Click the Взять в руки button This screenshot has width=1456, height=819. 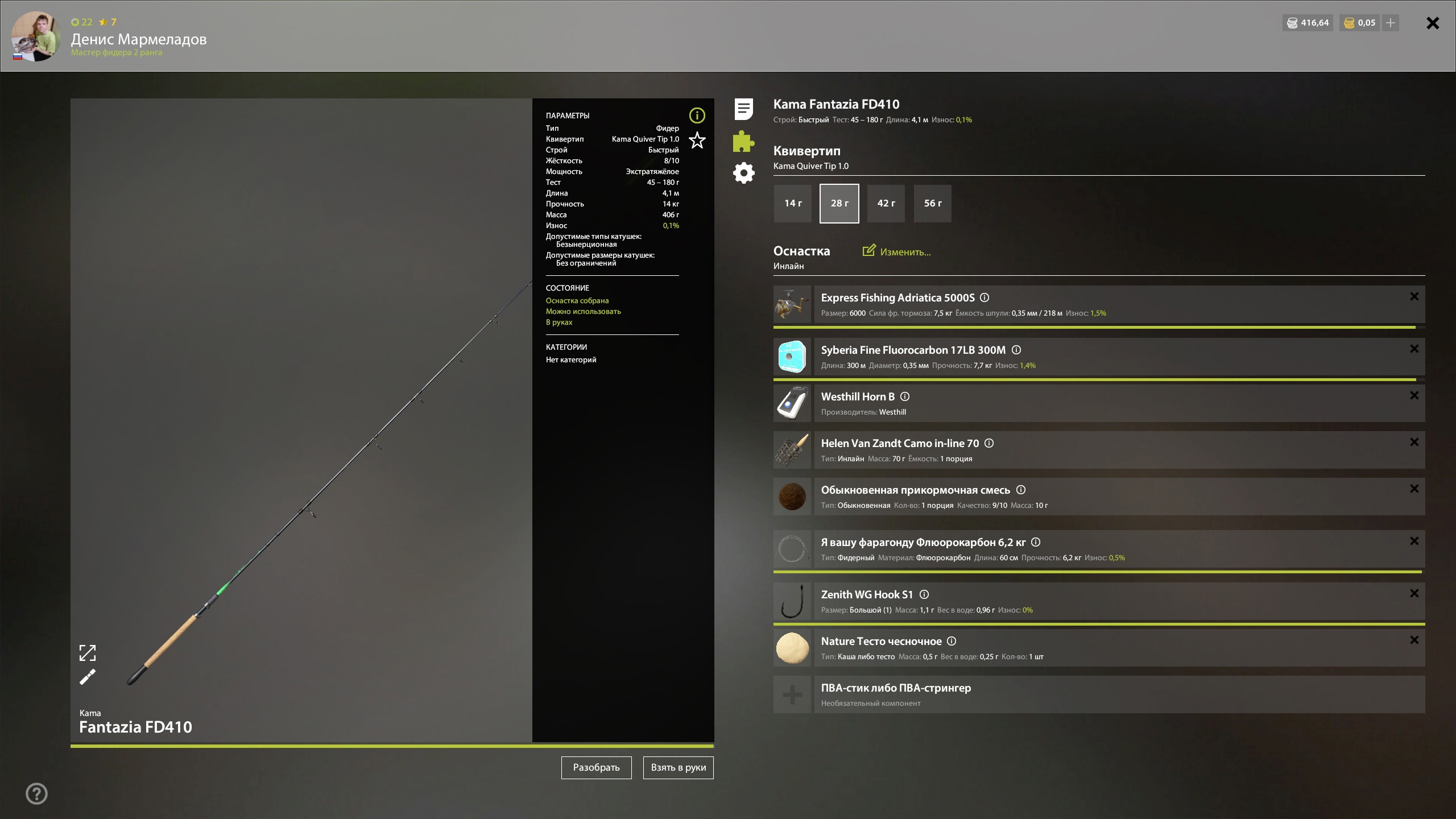click(x=678, y=767)
